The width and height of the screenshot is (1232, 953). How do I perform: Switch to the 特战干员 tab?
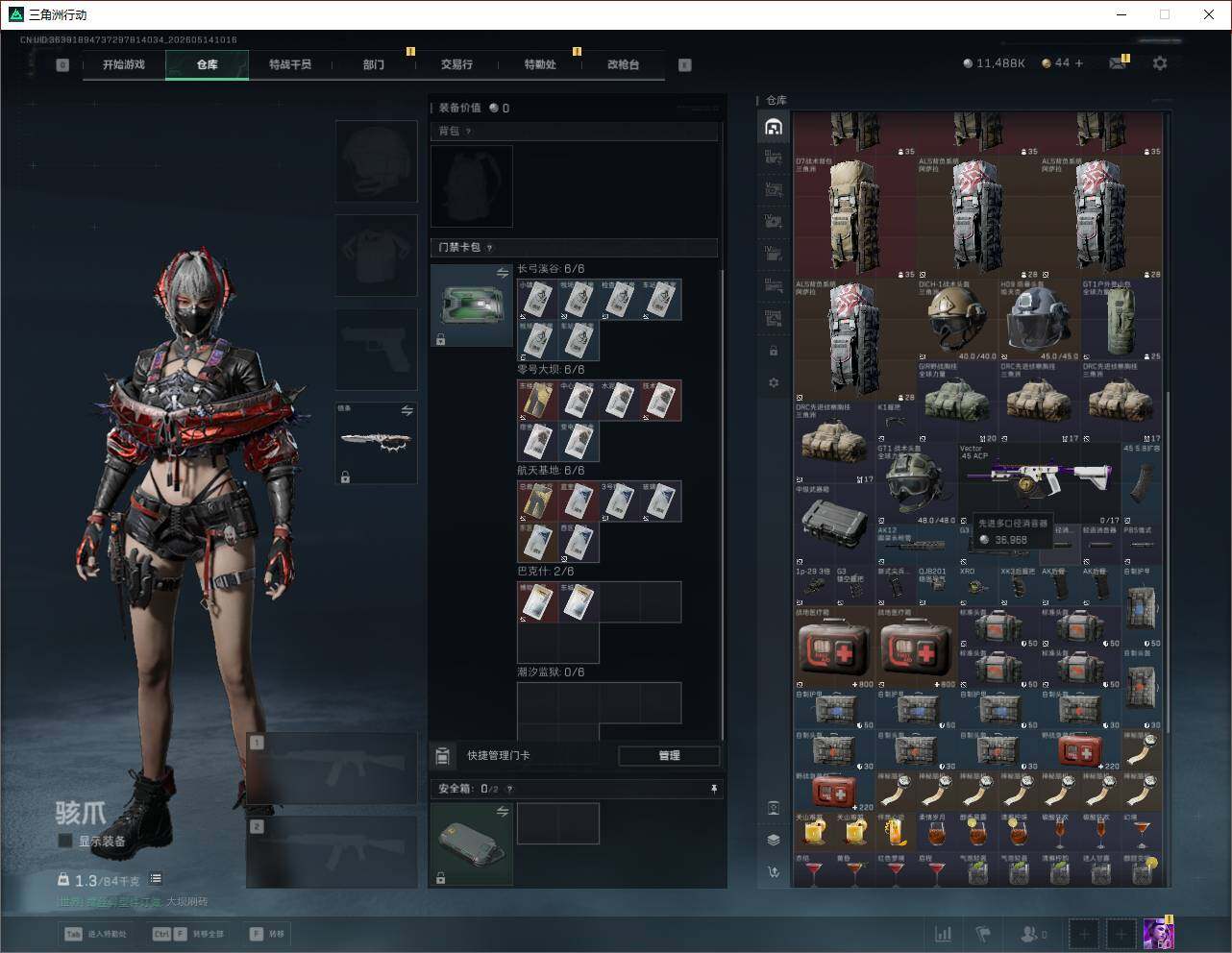coord(290,64)
